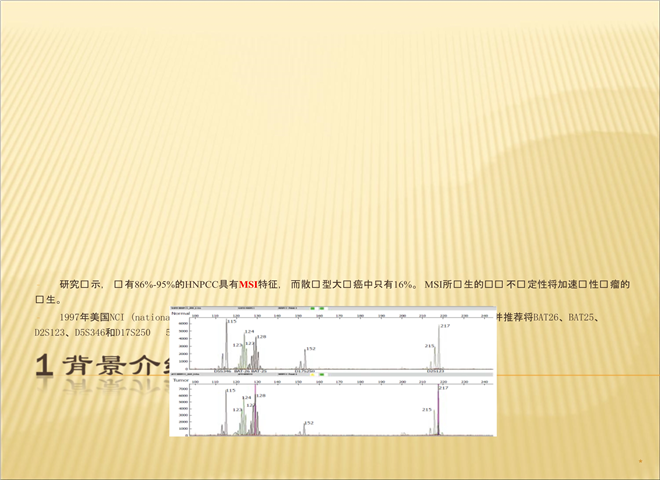
Task: Click the 研究 text at paragraph start
Action: click(70, 285)
